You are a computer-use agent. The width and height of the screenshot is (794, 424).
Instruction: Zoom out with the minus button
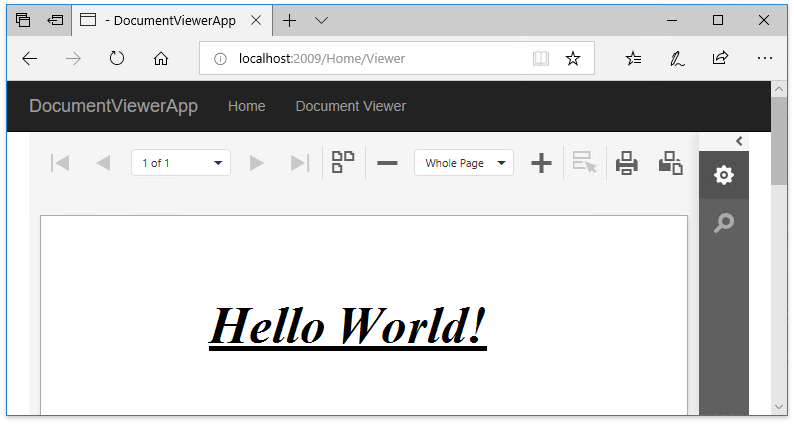coord(387,163)
